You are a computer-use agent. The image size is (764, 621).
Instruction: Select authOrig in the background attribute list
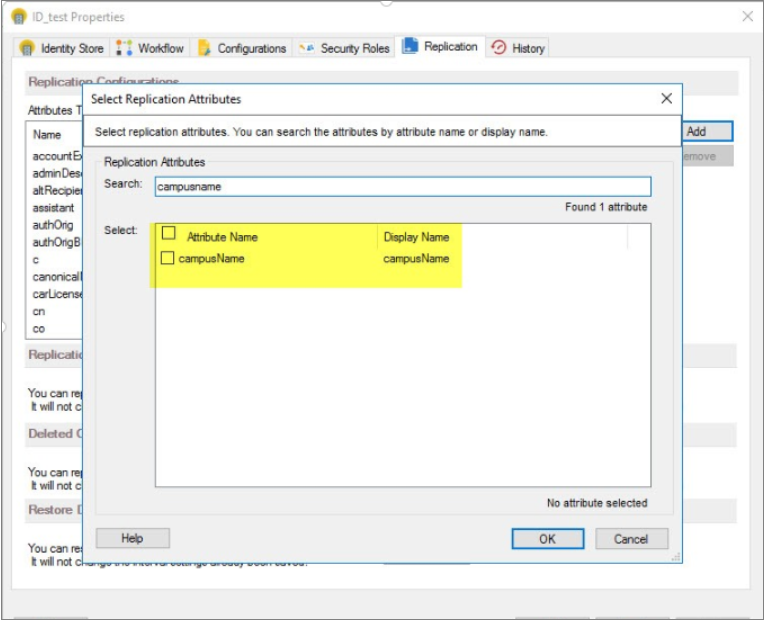coord(53,225)
